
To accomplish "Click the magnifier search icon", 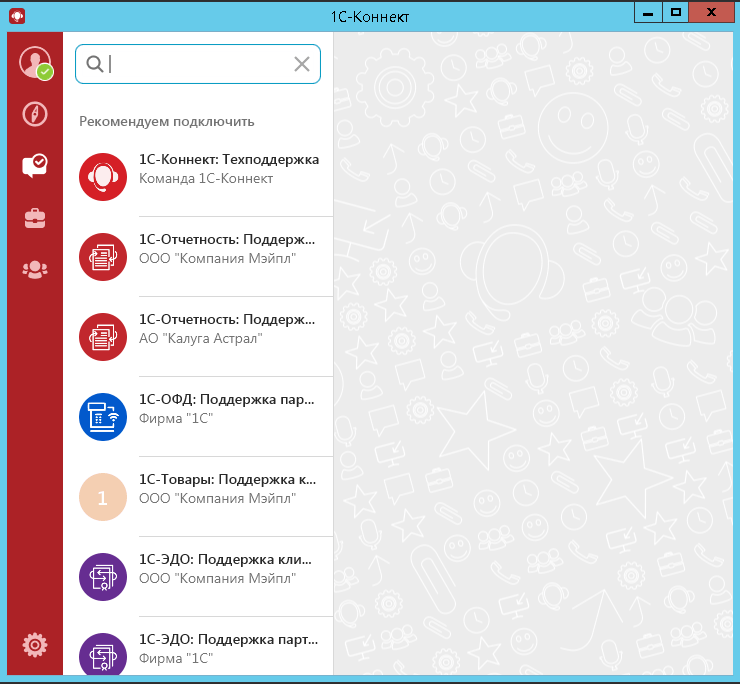I will [95, 64].
